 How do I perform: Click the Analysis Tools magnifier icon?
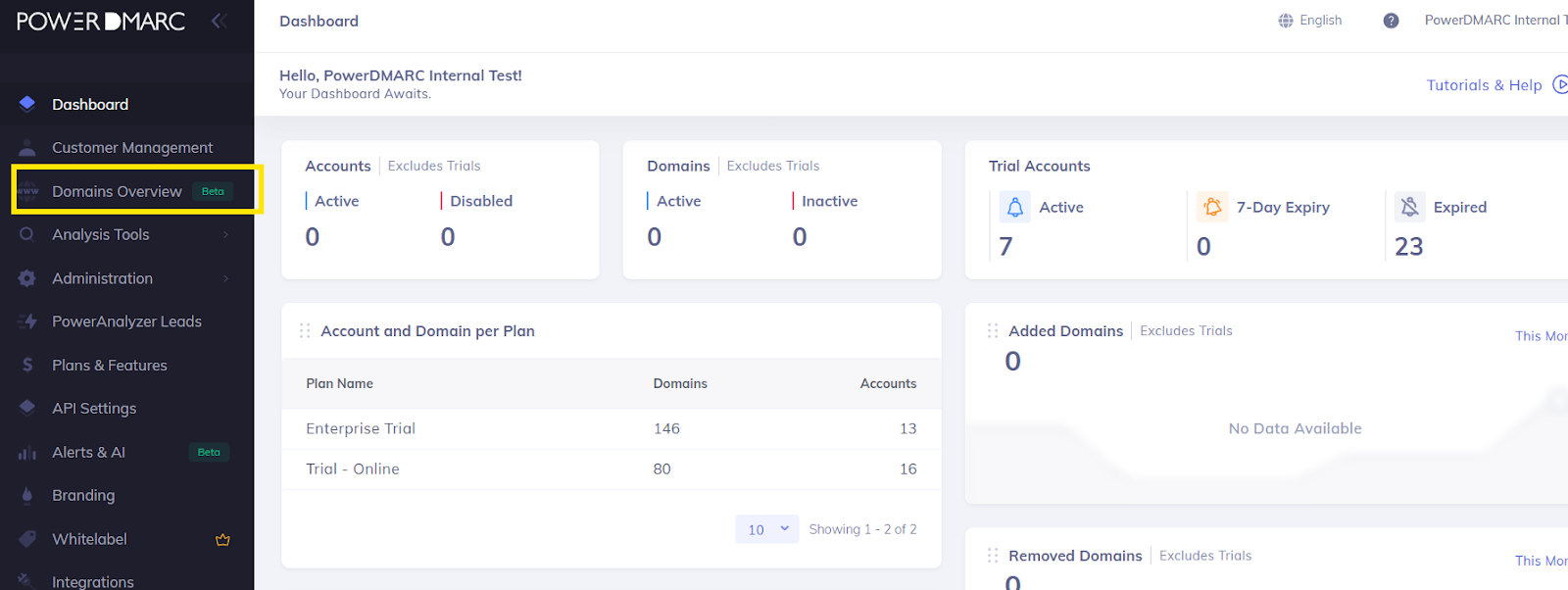tap(27, 234)
